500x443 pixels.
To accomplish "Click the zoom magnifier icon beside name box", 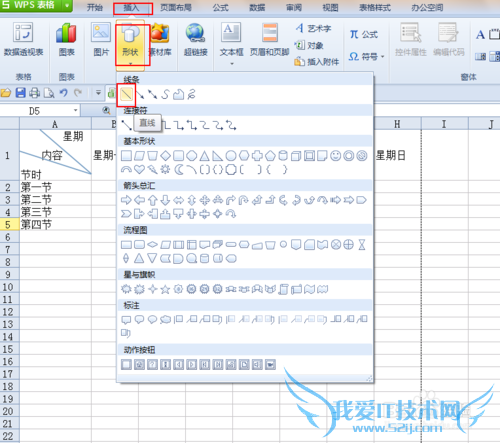I will coord(106,110).
